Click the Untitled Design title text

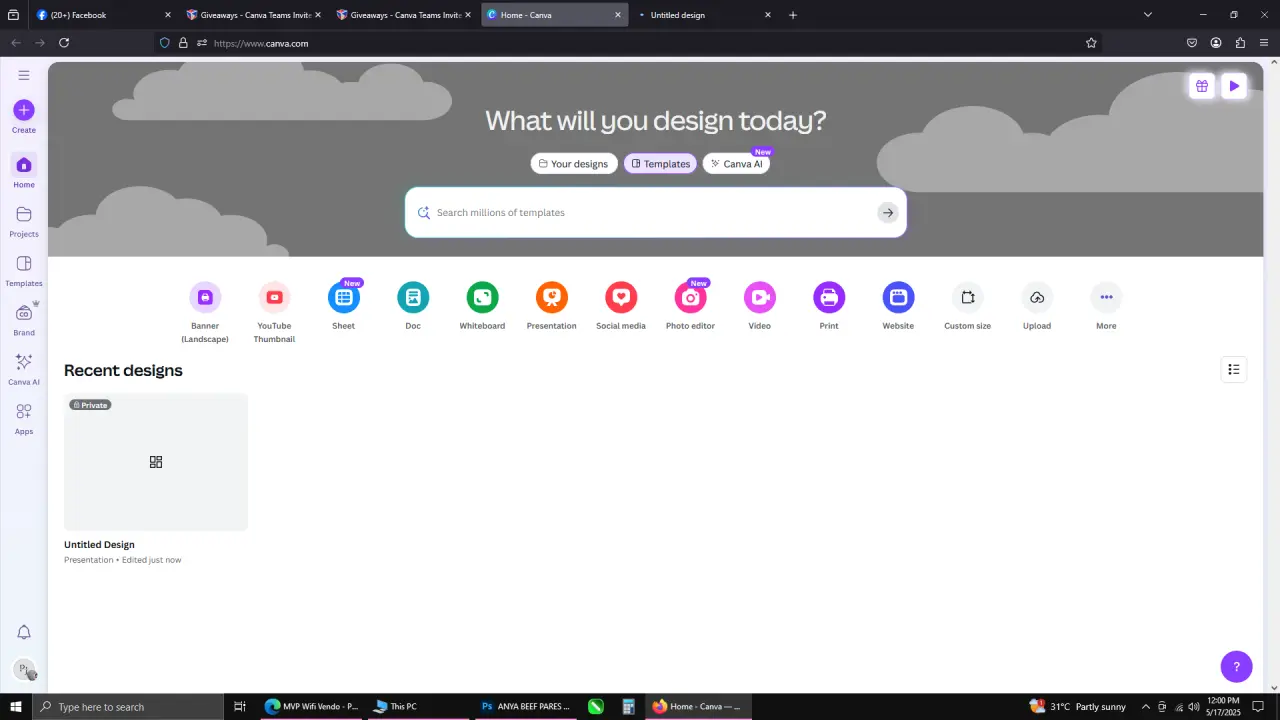(99, 545)
